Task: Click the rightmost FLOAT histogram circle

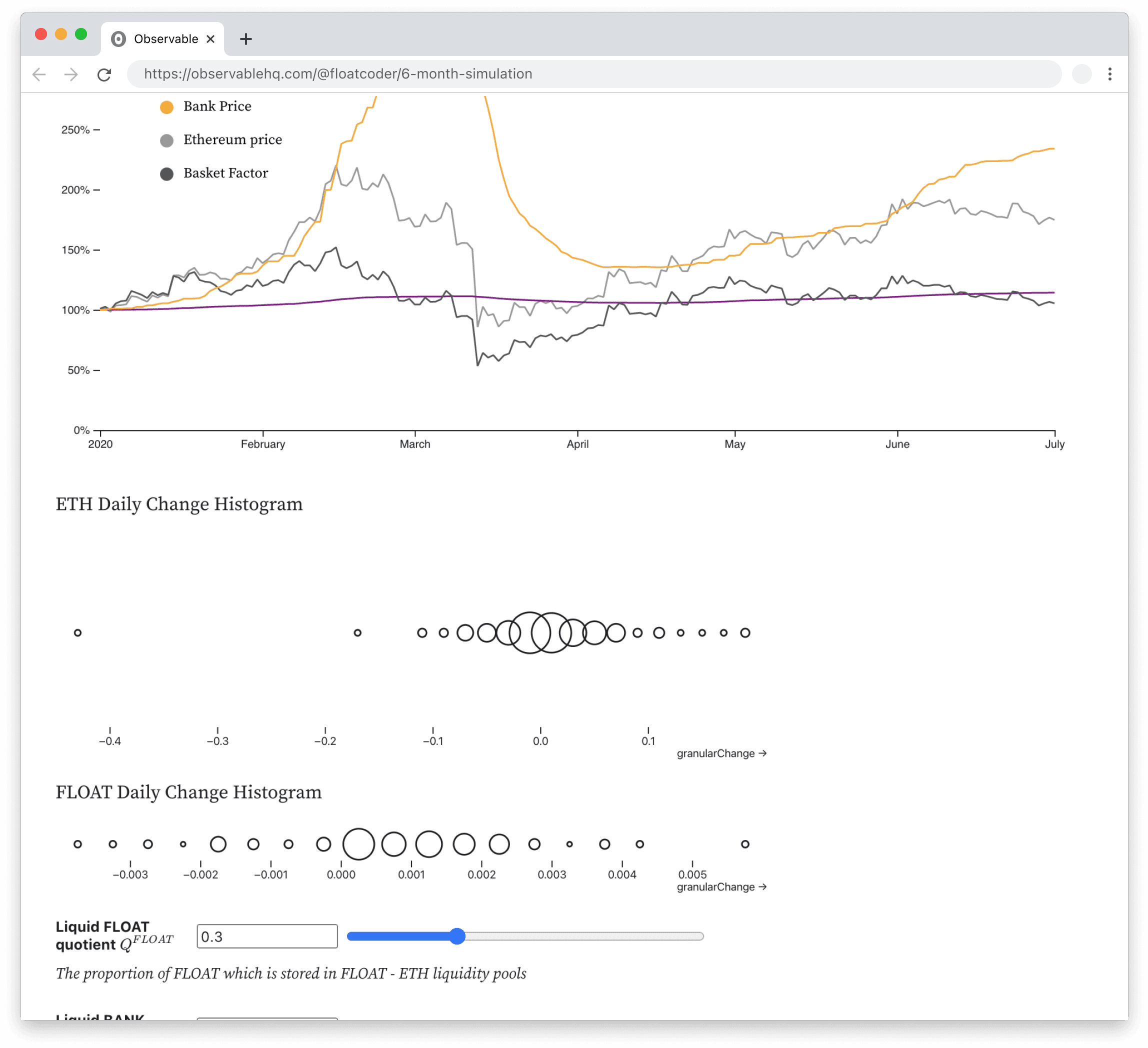Action: tap(745, 844)
